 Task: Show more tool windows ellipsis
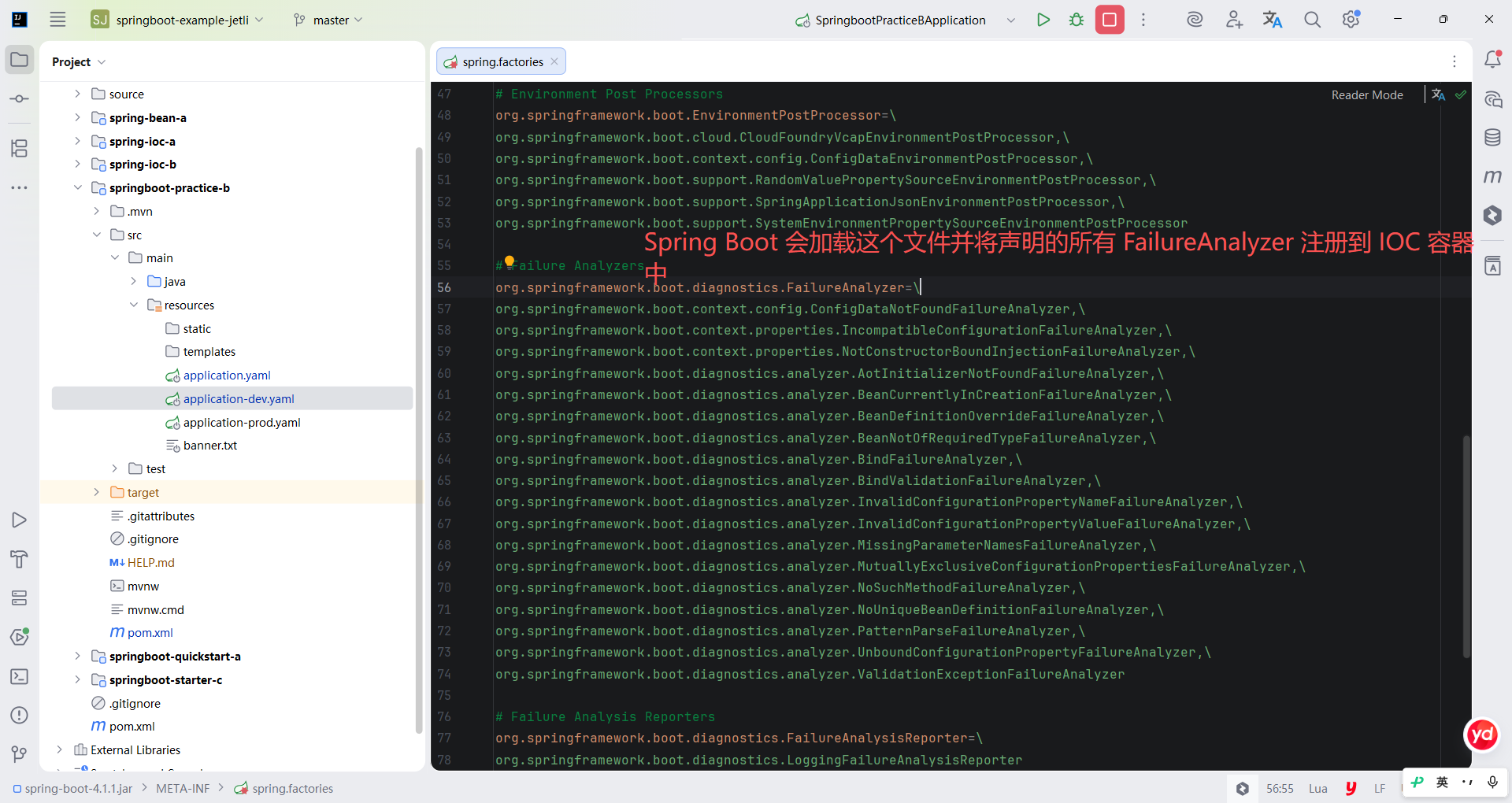click(x=20, y=187)
